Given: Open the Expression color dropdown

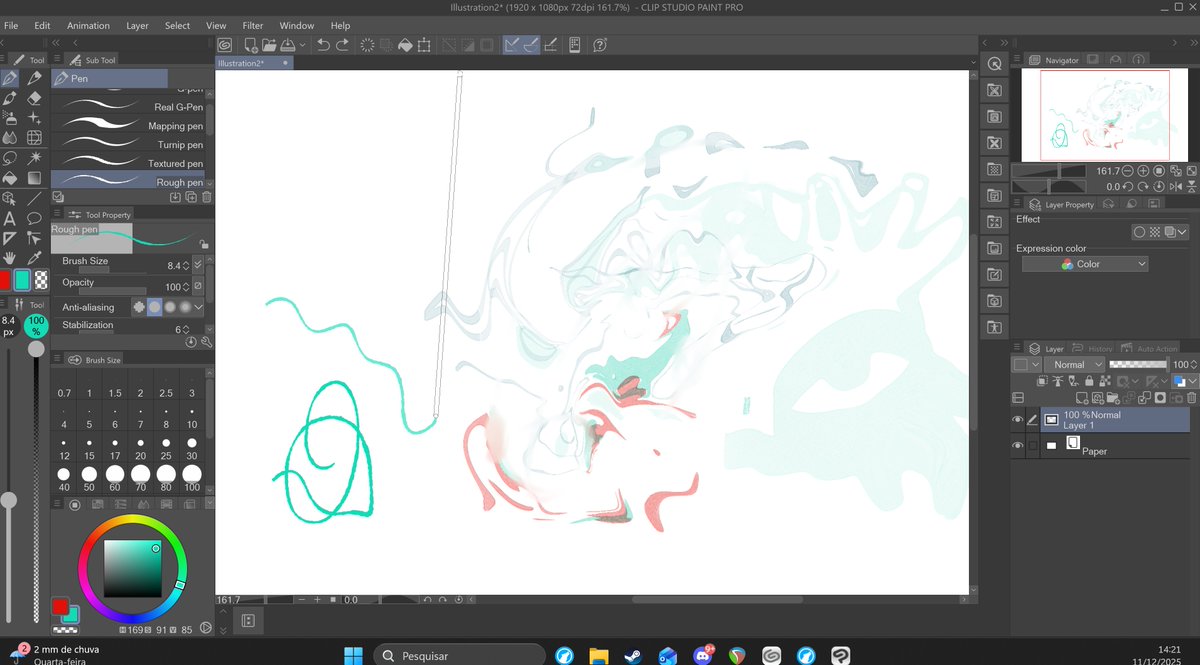Looking at the screenshot, I should [1085, 264].
